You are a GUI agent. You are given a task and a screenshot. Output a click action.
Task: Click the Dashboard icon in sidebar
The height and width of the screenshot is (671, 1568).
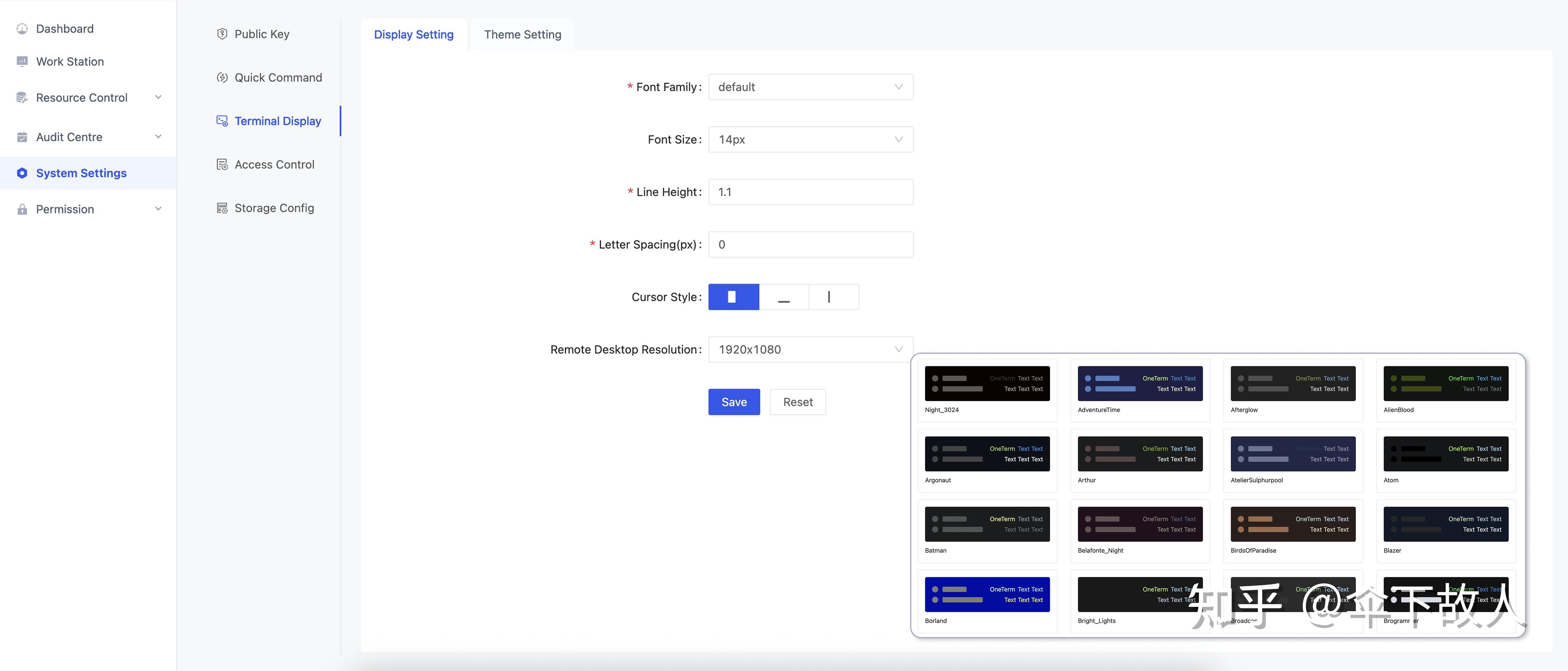22,28
